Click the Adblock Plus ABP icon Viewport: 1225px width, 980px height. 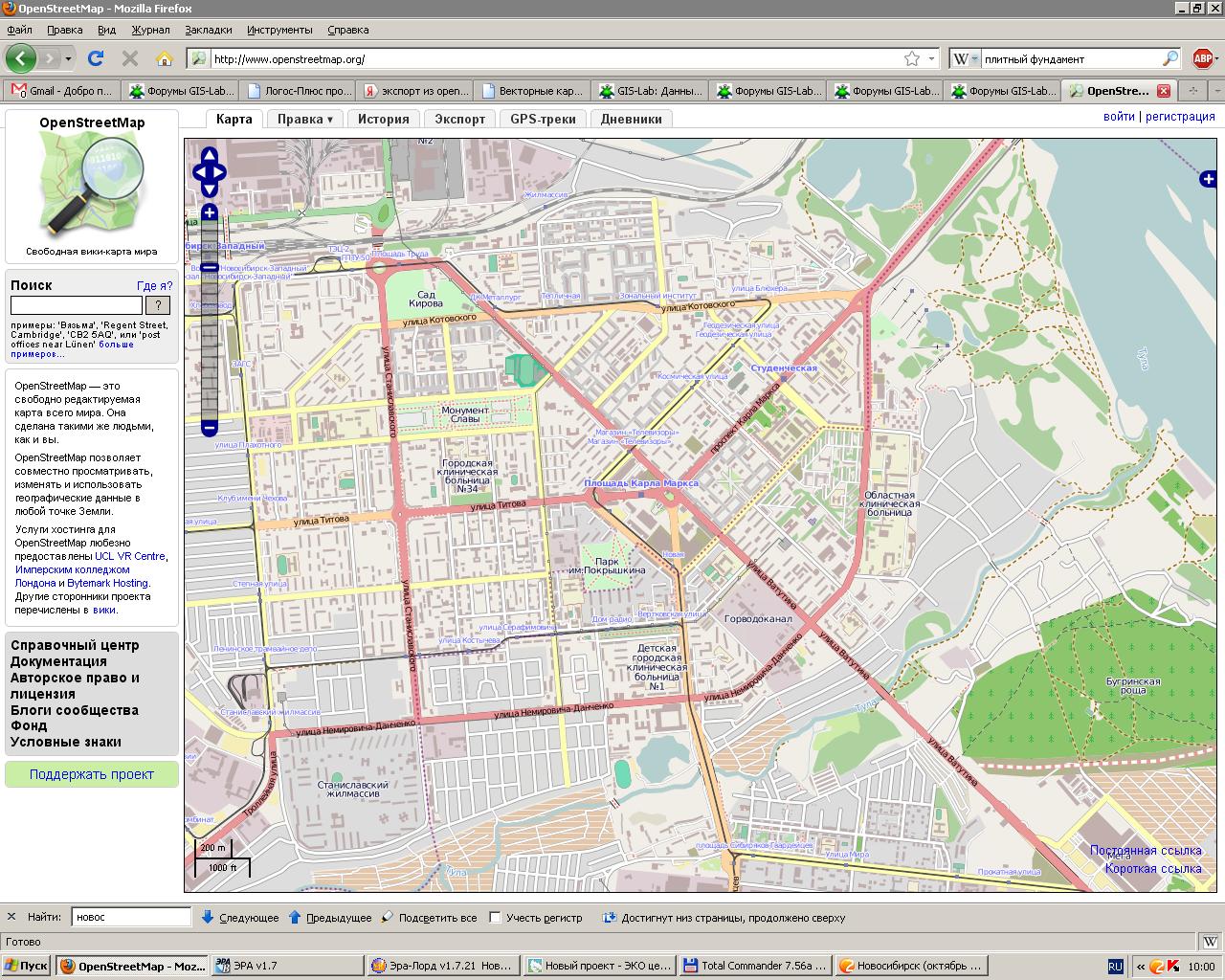click(x=1203, y=59)
